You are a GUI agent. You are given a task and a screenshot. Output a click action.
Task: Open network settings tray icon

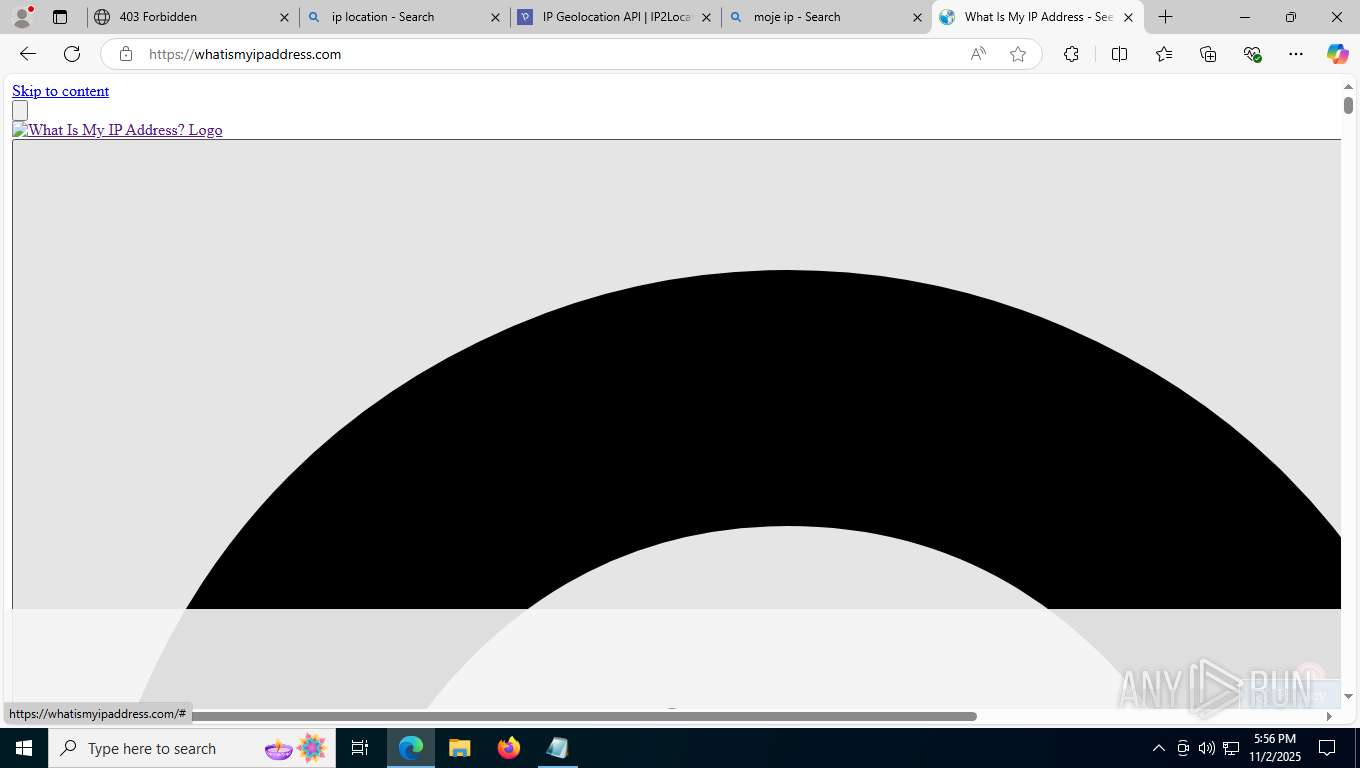click(x=1231, y=748)
